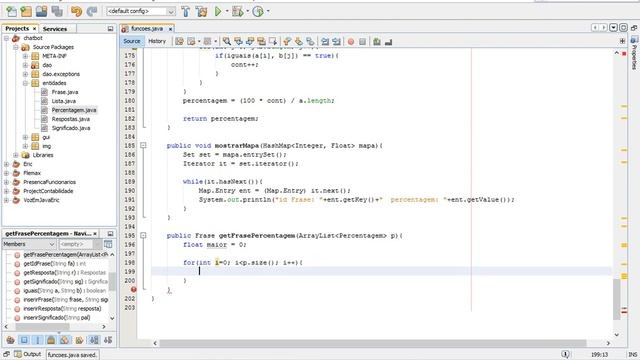
Task: Click the Debug Project icon
Action: click(x=238, y=11)
